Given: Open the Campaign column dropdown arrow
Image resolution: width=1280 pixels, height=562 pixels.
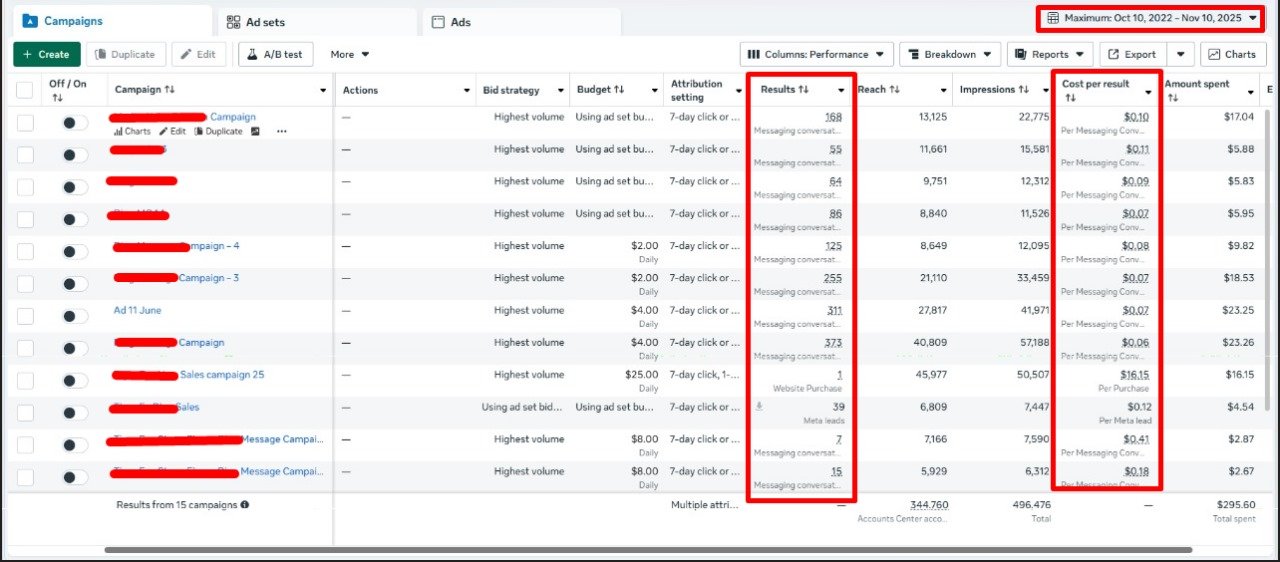Looking at the screenshot, I should point(323,91).
